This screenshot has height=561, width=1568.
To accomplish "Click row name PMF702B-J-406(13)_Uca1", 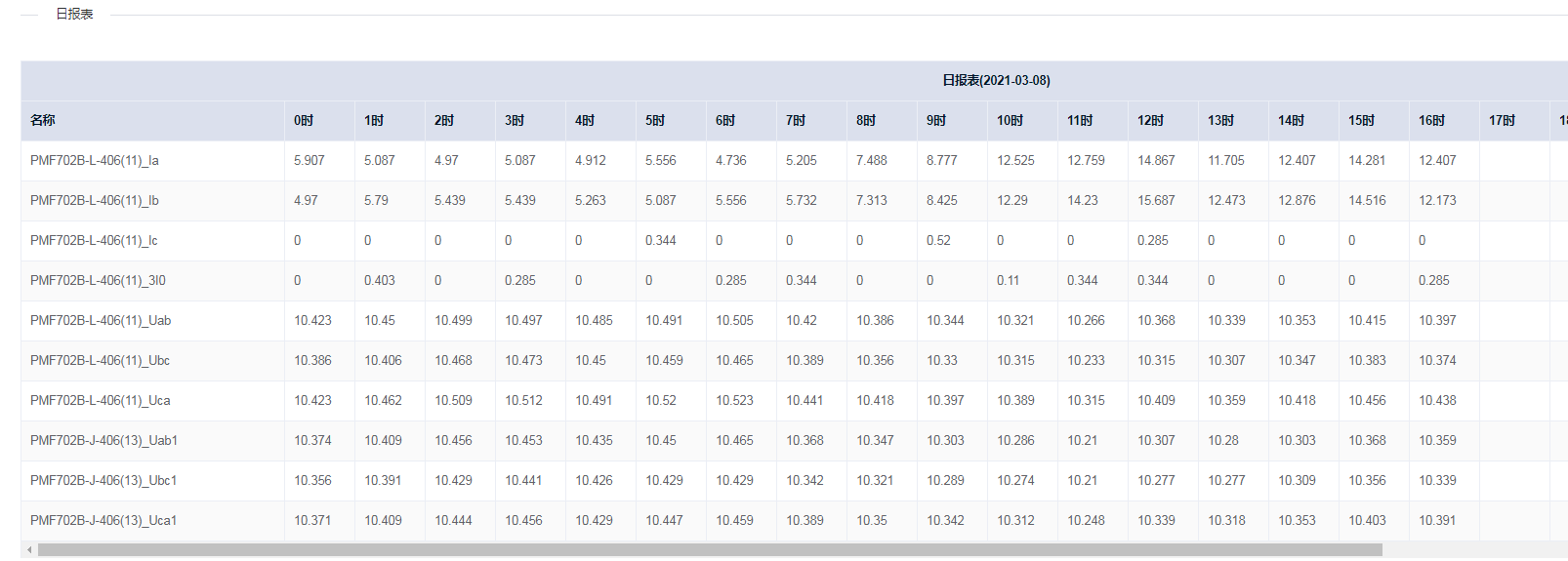I will [x=103, y=521].
